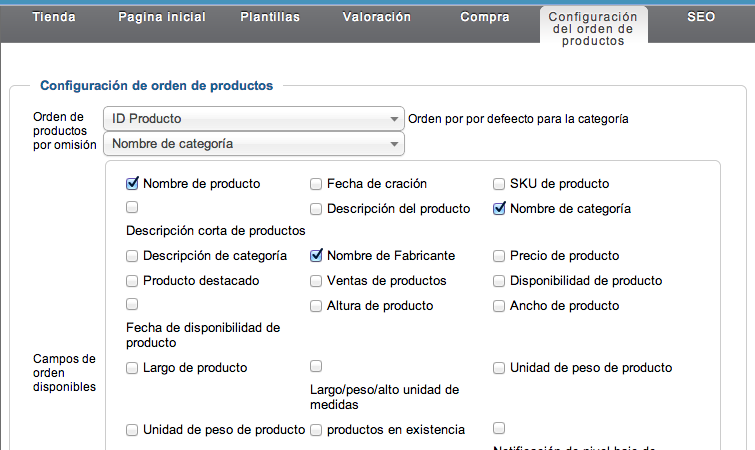Disable Nombre de Fabricante checkbox

[x=316, y=256]
